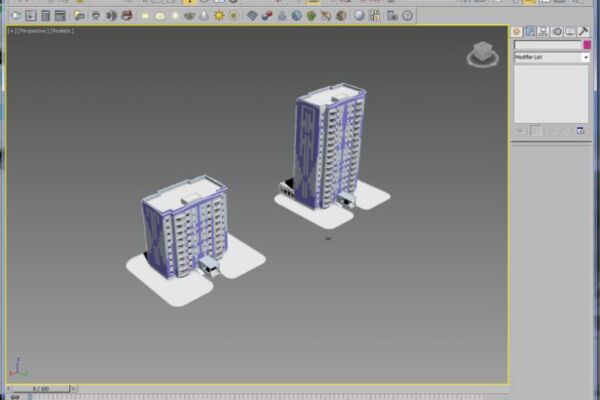Click the yellow circle framed icon
The width and height of the screenshot is (600, 400).
pos(233,16)
